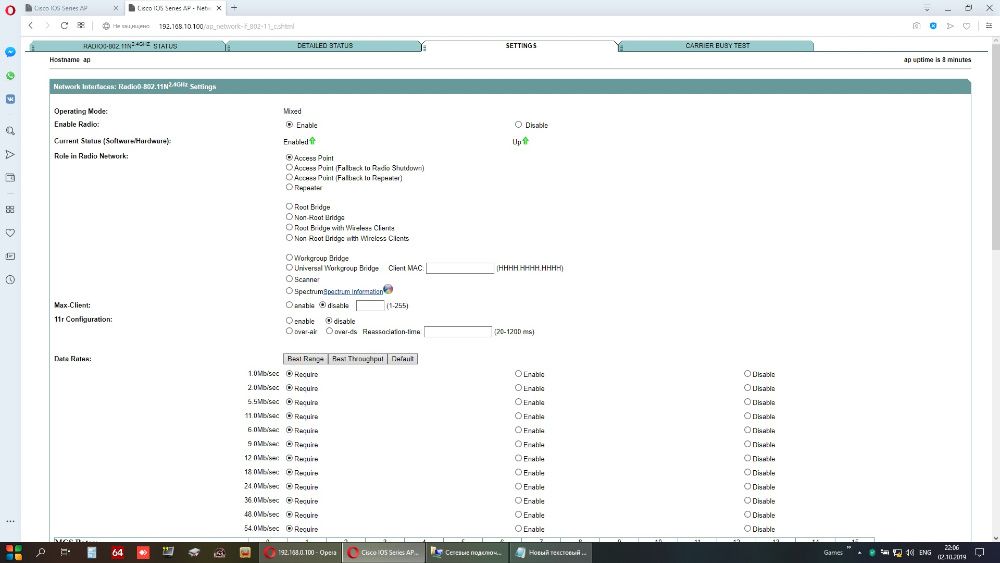Choose enable for 11r Configuration
This screenshot has width=1000, height=563.
click(290, 321)
